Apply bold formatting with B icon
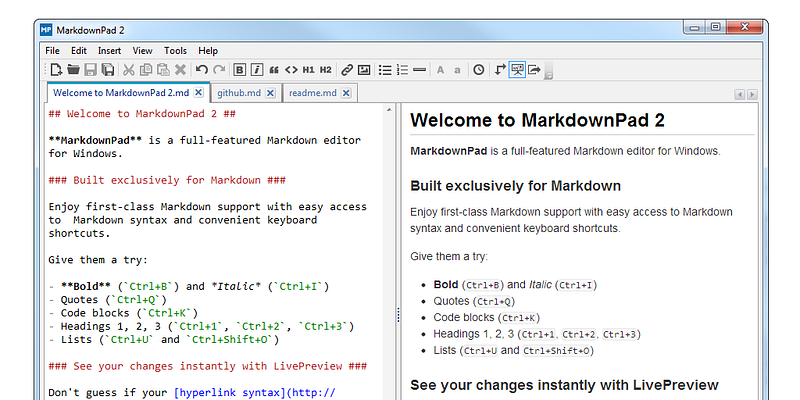The height and width of the screenshot is (400, 800). (240, 70)
